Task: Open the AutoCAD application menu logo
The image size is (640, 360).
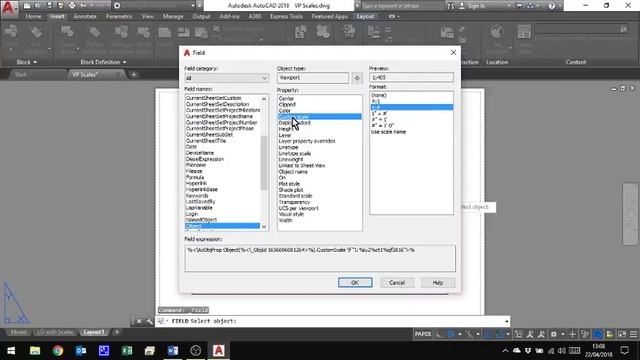Action: point(8,8)
